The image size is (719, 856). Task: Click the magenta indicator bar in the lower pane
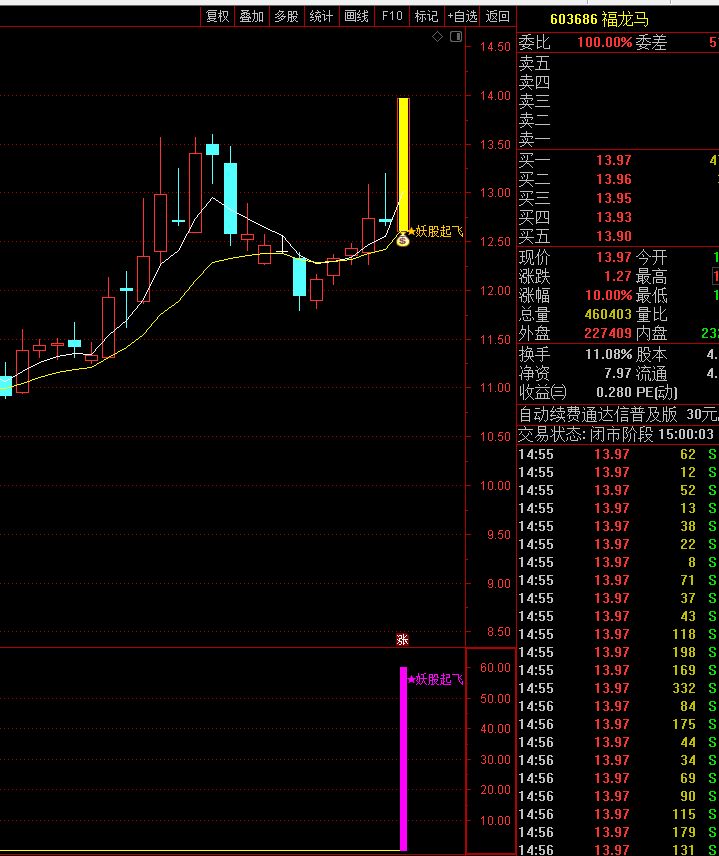403,758
